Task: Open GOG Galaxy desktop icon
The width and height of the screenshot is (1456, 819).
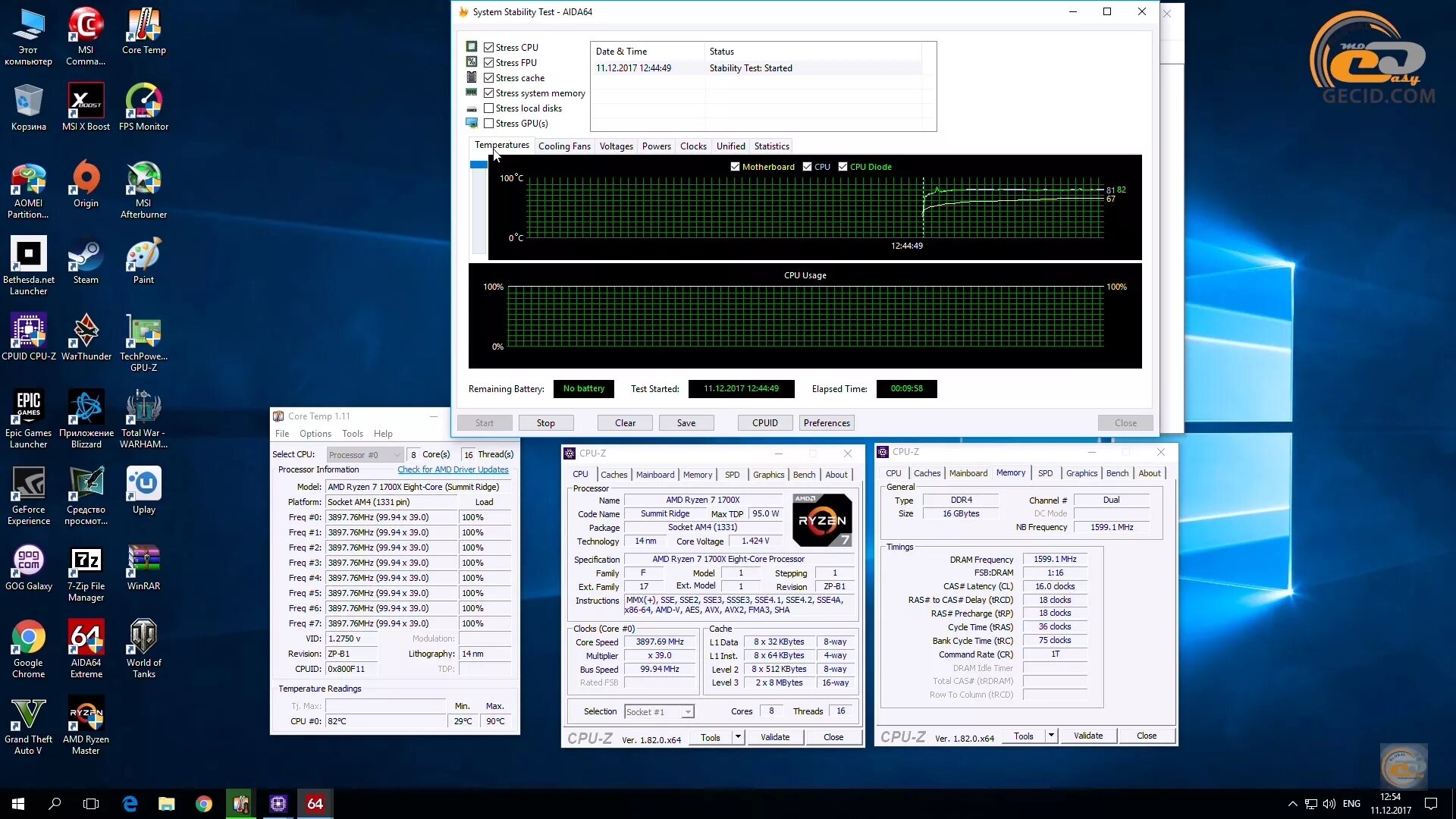Action: 28,567
